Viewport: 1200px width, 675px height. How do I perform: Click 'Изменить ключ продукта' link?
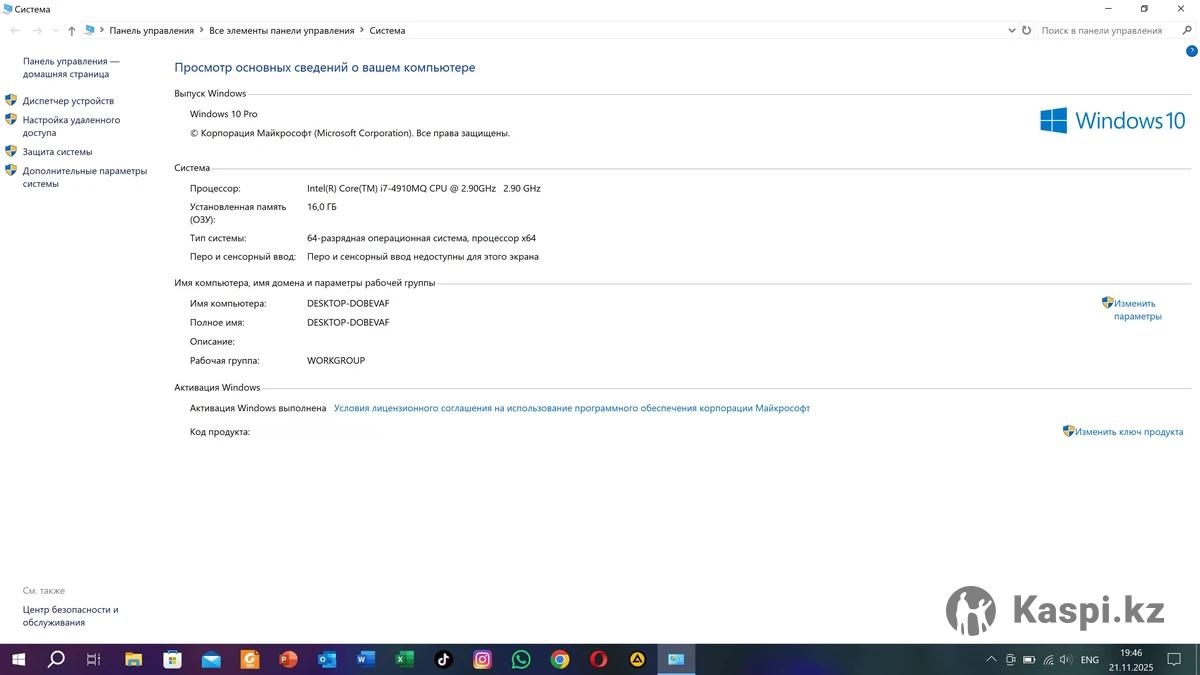1129,432
